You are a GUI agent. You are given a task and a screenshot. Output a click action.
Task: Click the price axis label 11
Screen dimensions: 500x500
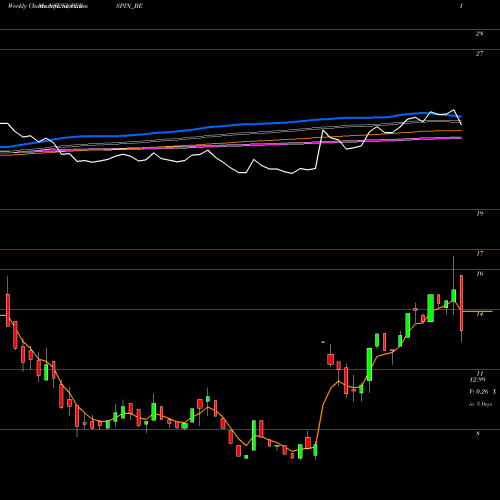480,373
